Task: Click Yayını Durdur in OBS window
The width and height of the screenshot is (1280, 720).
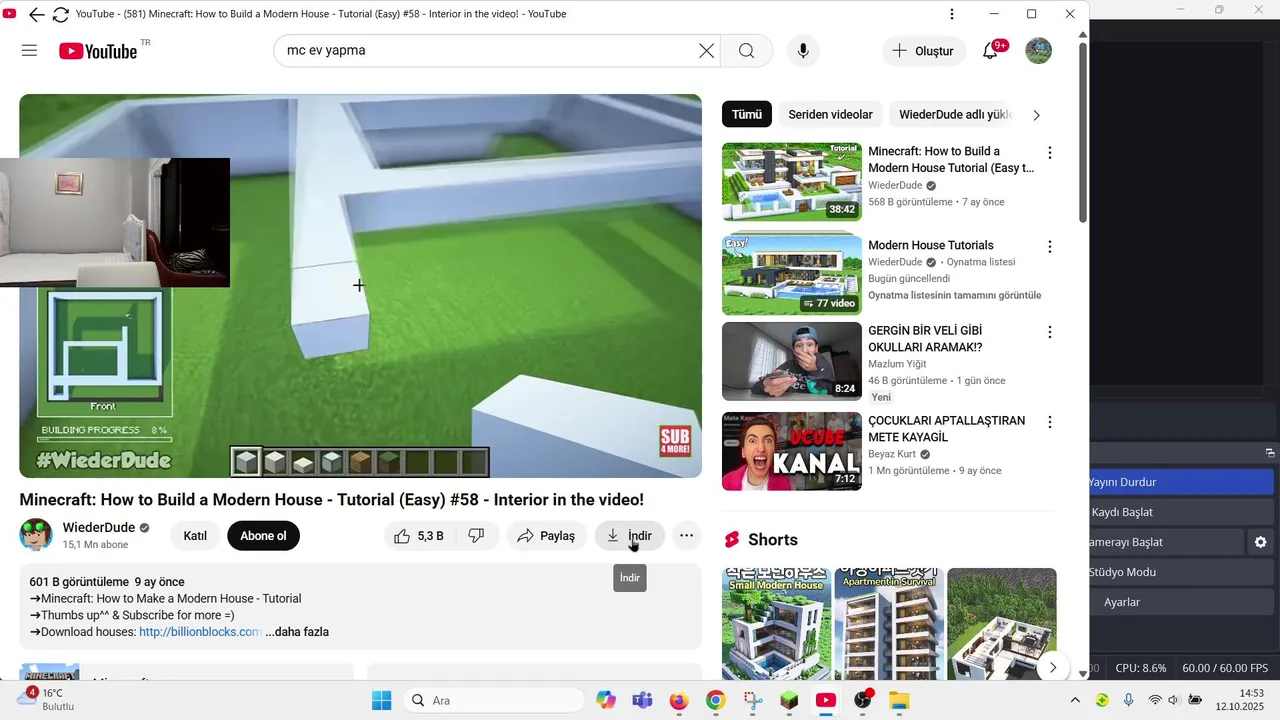Action: (x=1181, y=482)
